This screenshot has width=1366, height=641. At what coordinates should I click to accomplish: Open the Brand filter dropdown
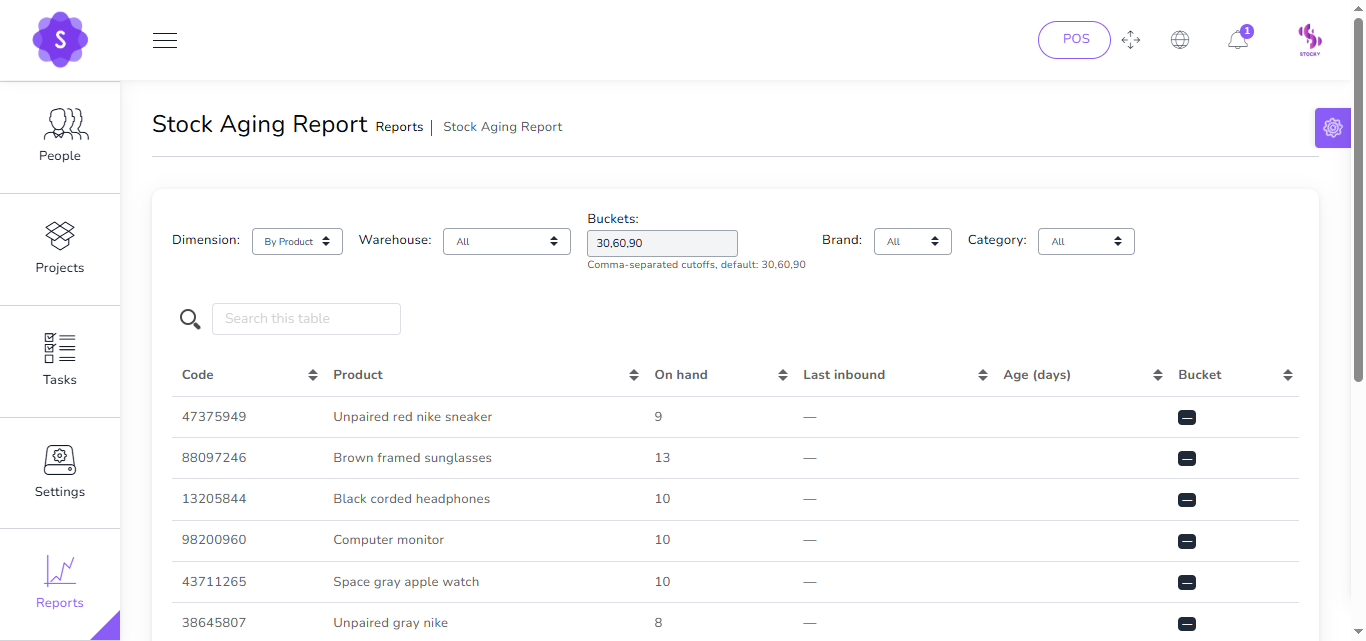[x=912, y=241]
